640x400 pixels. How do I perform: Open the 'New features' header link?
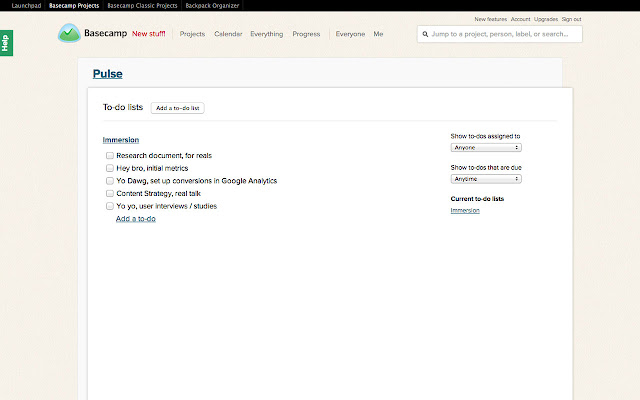(x=491, y=19)
